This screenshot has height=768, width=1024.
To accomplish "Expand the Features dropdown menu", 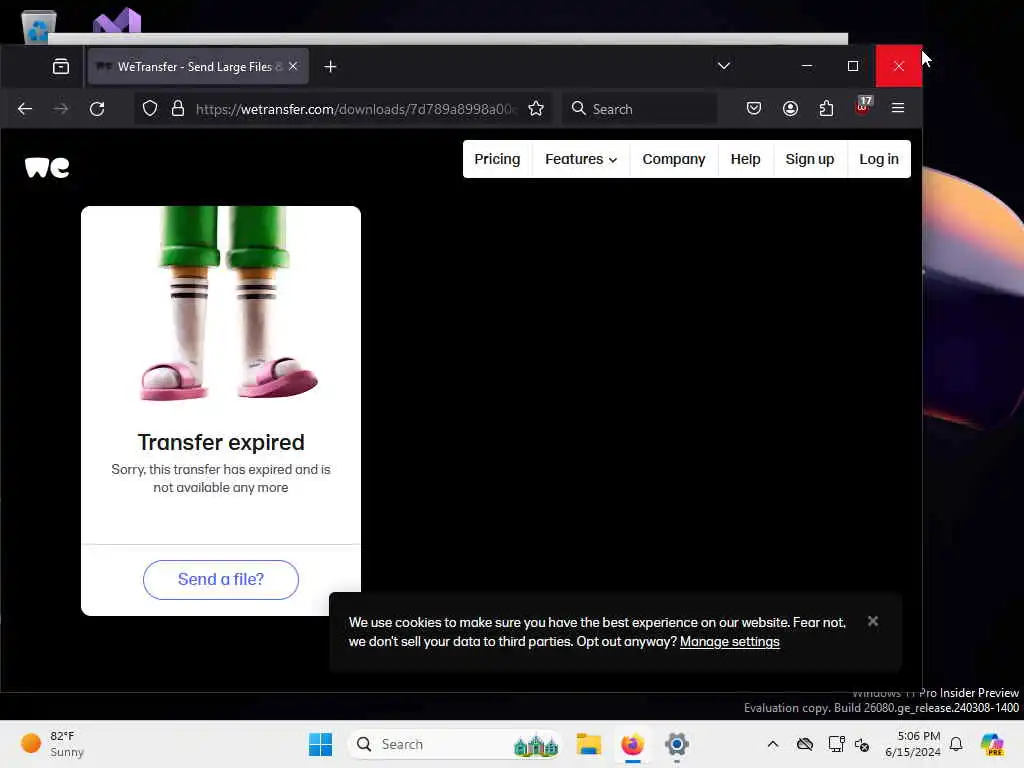I will coord(581,159).
